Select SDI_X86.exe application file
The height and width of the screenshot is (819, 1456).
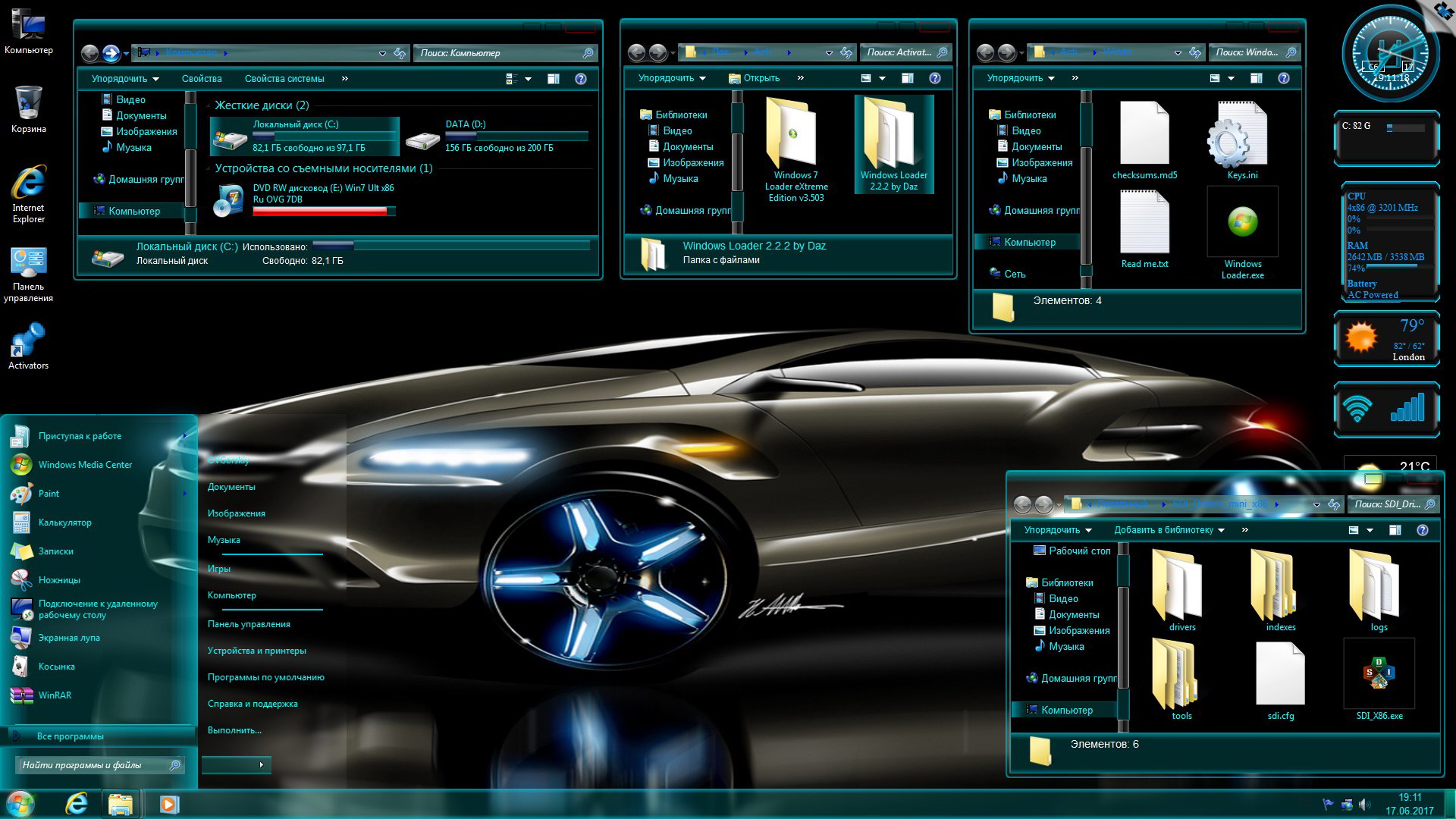pyautogui.click(x=1379, y=679)
